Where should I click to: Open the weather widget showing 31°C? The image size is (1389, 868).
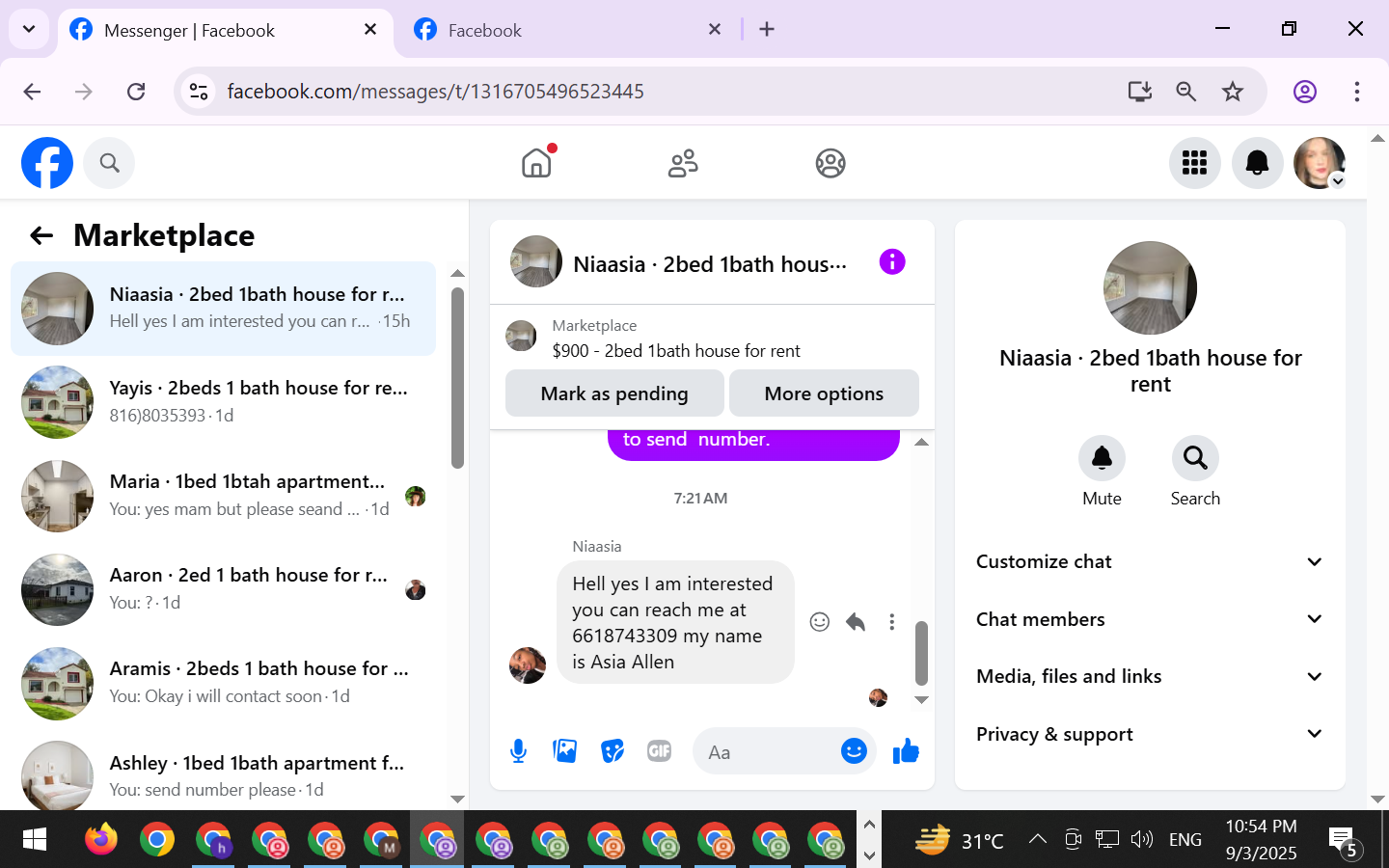coord(960,840)
